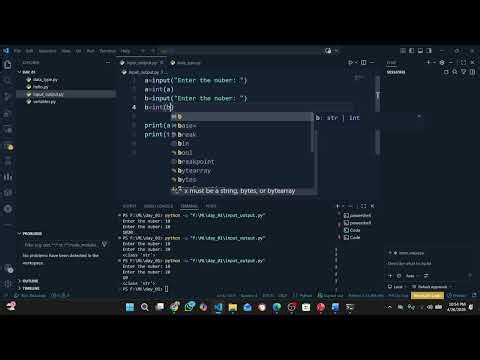Open Explorer more actions ellipsis
The height and width of the screenshot is (360, 480).
[x=108, y=63]
